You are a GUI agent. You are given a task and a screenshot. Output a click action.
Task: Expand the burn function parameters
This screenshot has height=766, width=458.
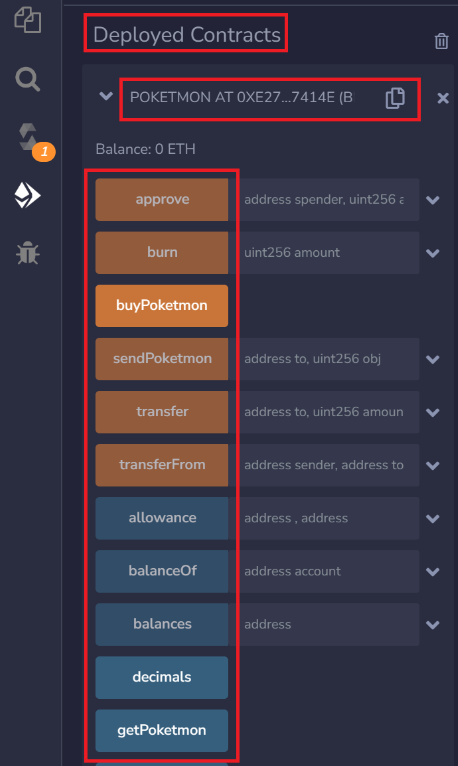(433, 253)
